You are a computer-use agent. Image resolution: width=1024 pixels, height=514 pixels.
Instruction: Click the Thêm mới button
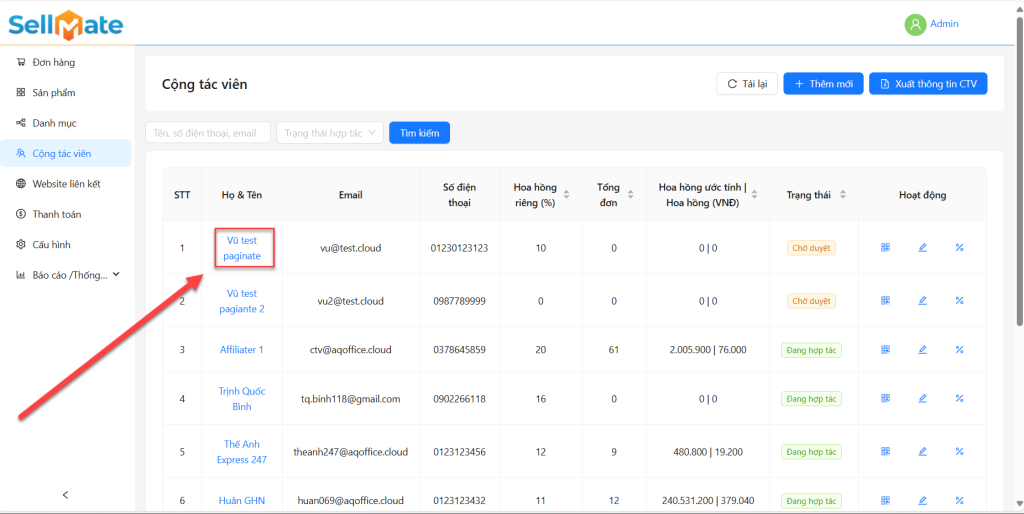(823, 84)
